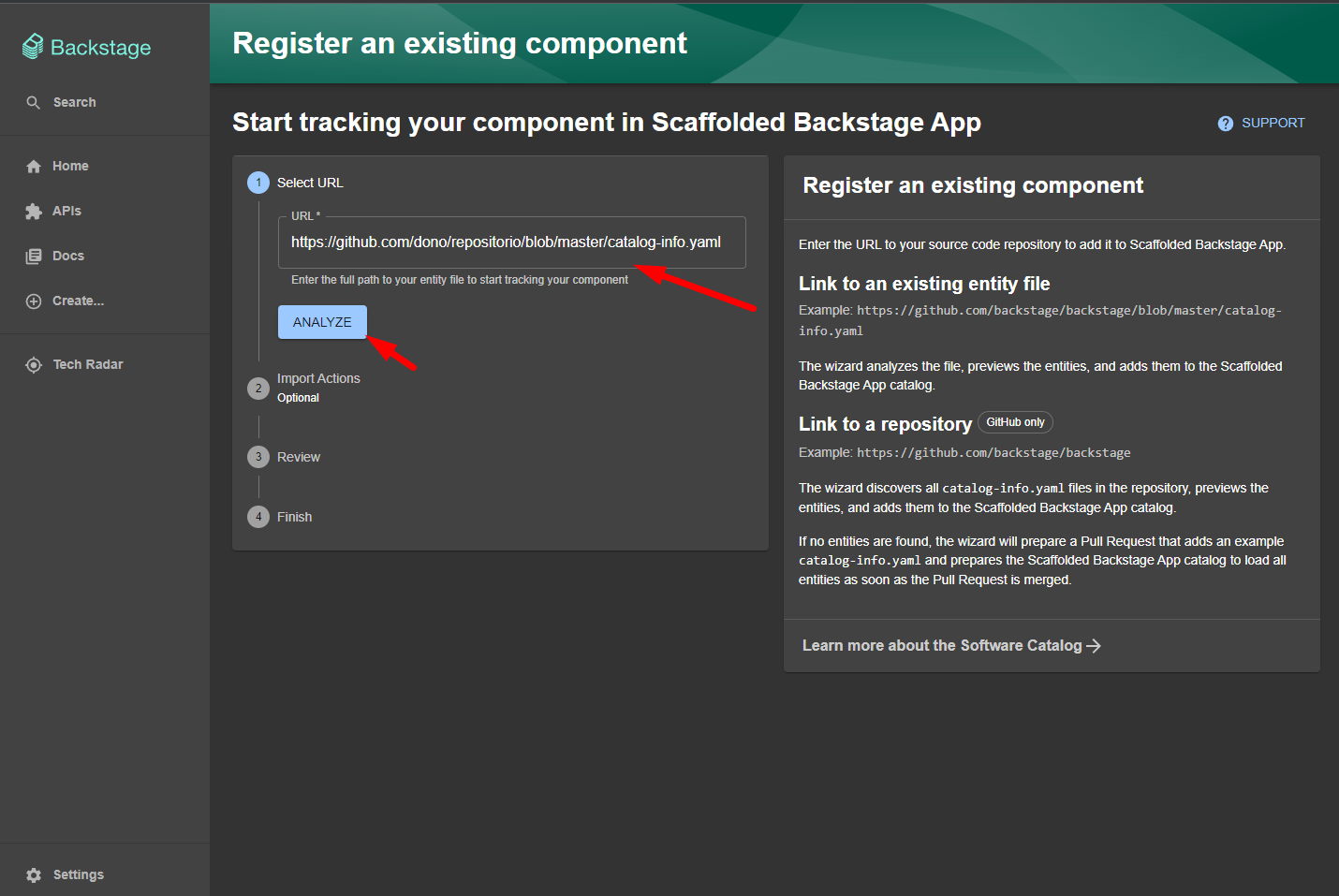
Task: Open Search using the magnifier icon
Action: [x=33, y=102]
